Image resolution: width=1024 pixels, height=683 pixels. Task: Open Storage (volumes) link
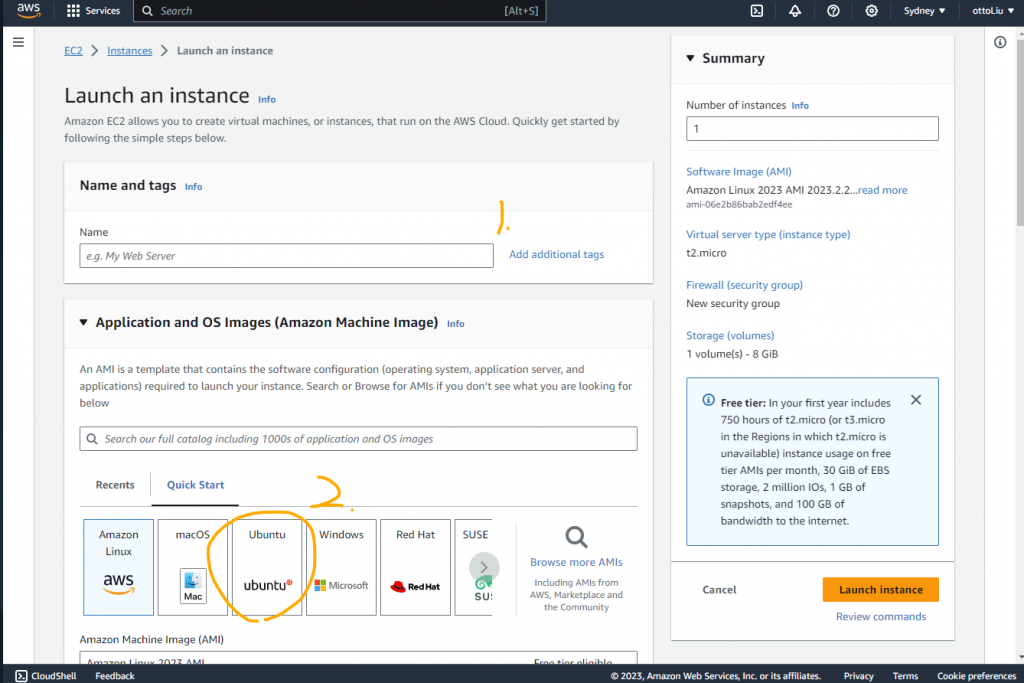[x=729, y=335]
